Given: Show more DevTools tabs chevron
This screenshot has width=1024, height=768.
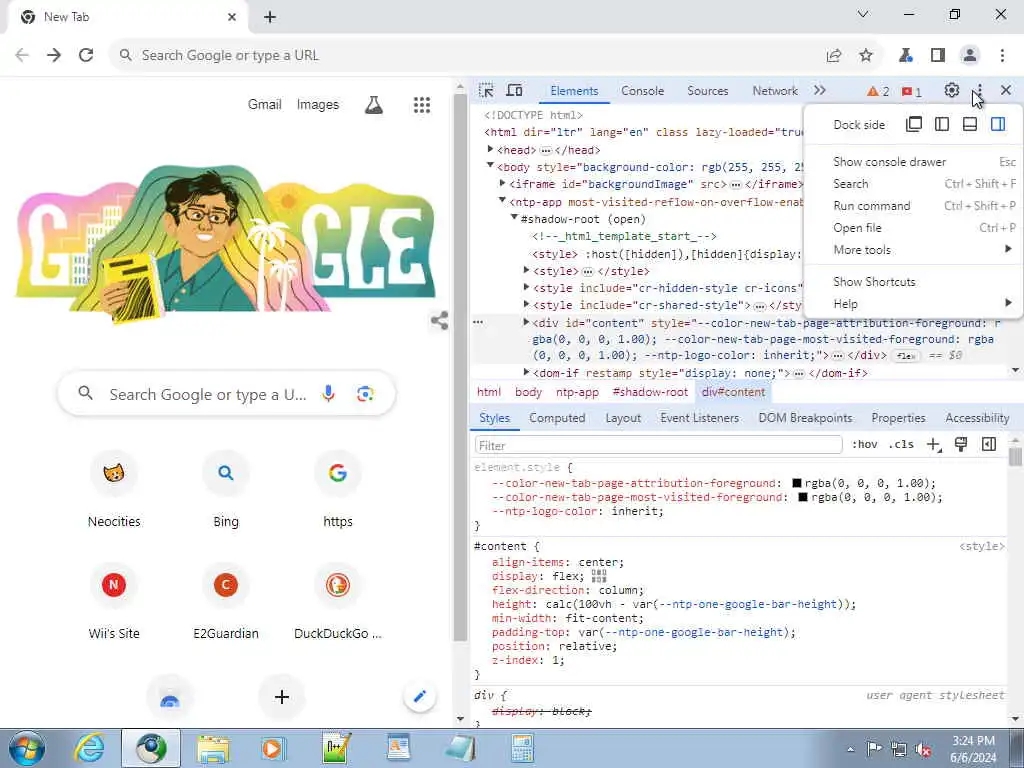Looking at the screenshot, I should tap(820, 91).
